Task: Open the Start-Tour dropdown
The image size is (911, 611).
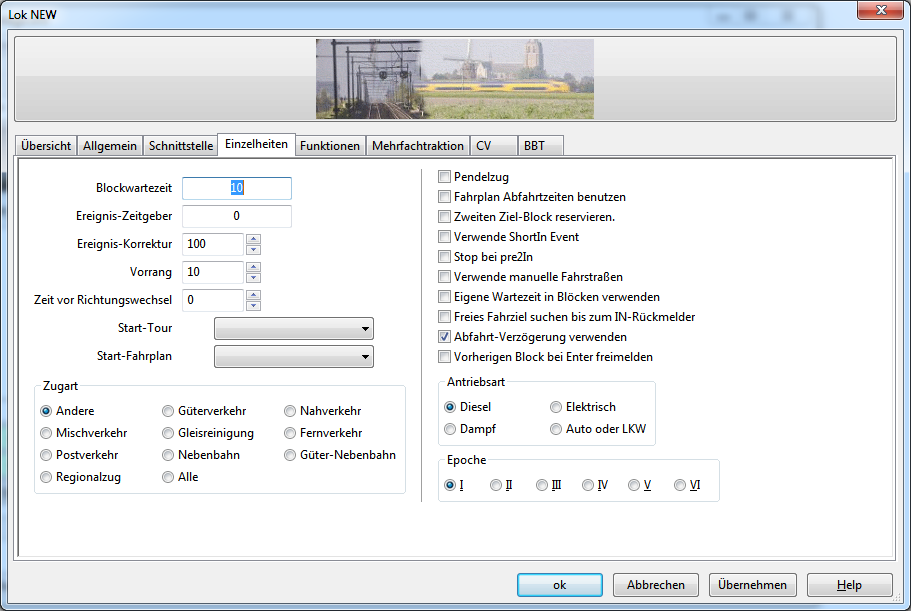Action: [x=293, y=329]
